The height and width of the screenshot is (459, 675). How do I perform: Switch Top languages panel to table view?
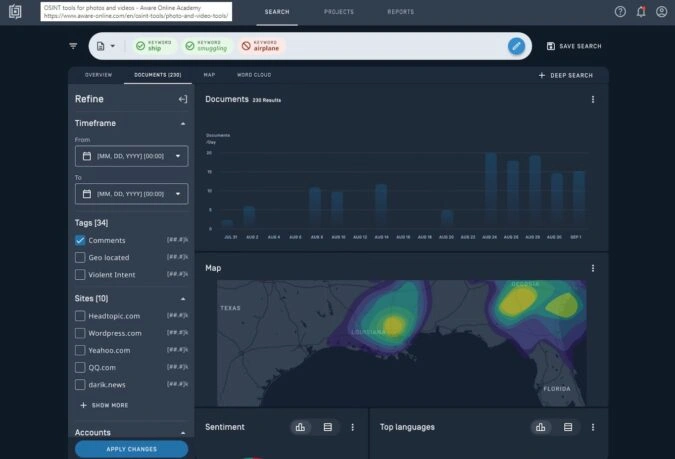568,427
